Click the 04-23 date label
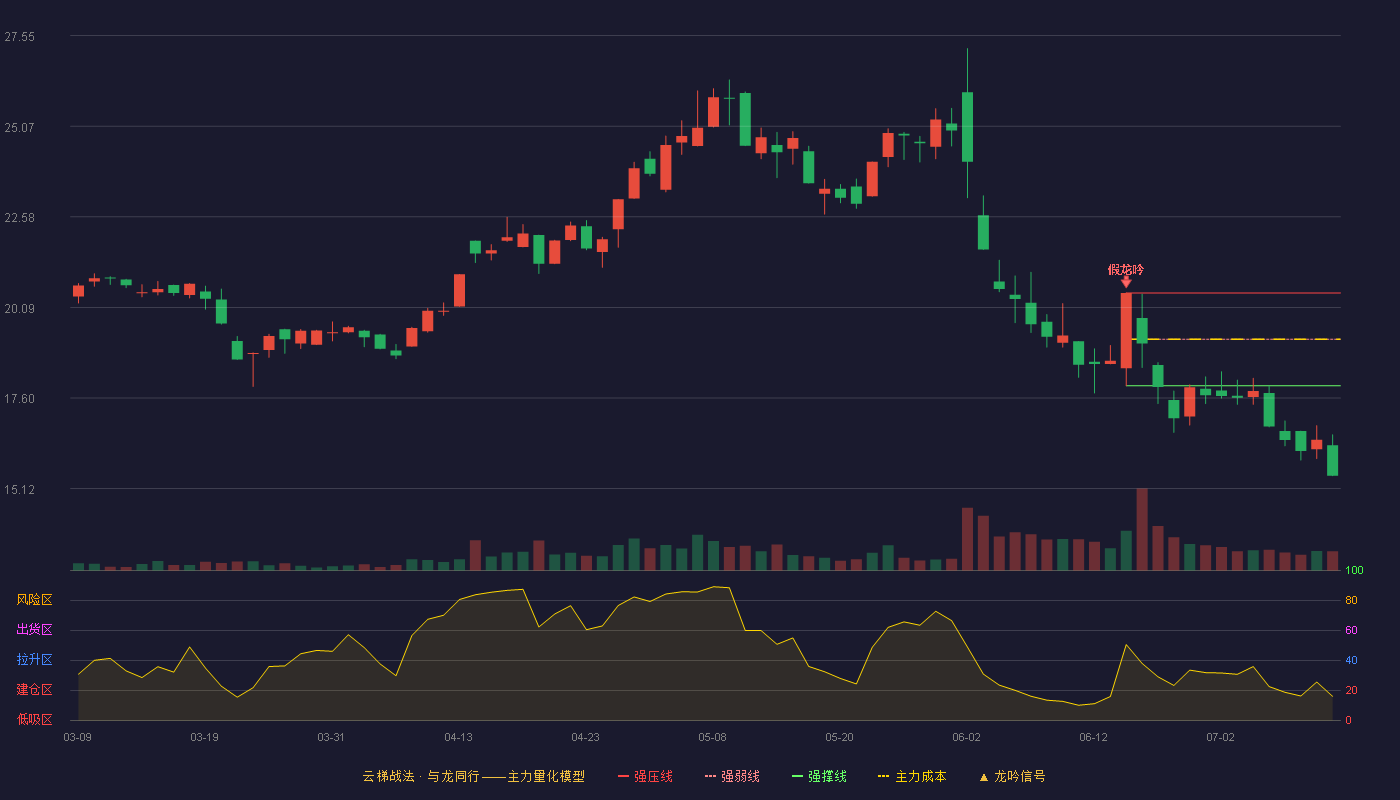The image size is (1400, 800). (x=585, y=737)
